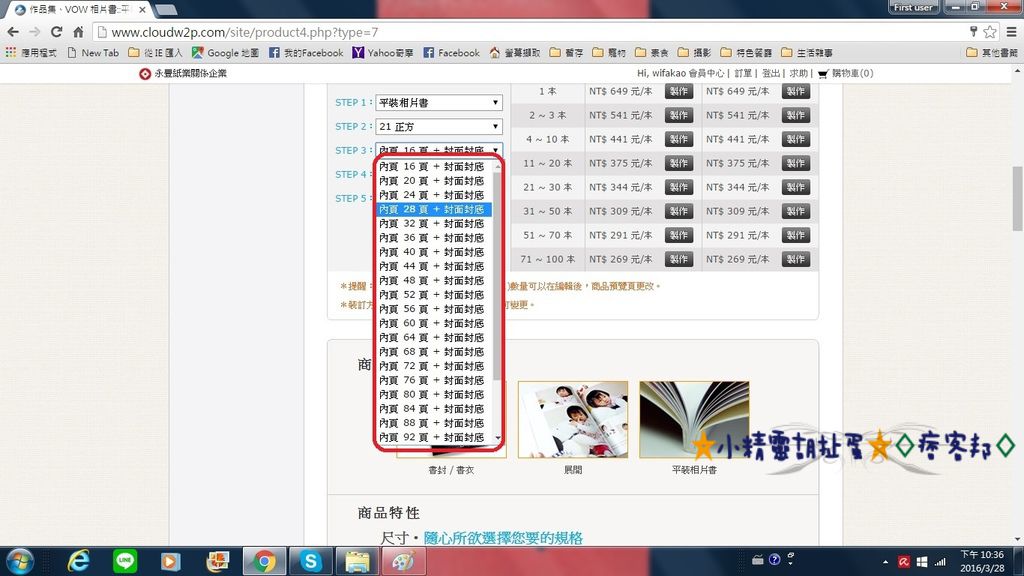Open the 生活雜事 bookmarks folder
This screenshot has height=576, width=1024.
pyautogui.click(x=807, y=53)
